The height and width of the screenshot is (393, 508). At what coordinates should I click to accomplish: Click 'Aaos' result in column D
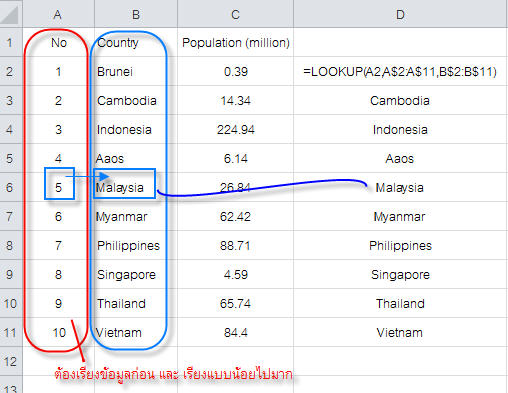click(401, 158)
